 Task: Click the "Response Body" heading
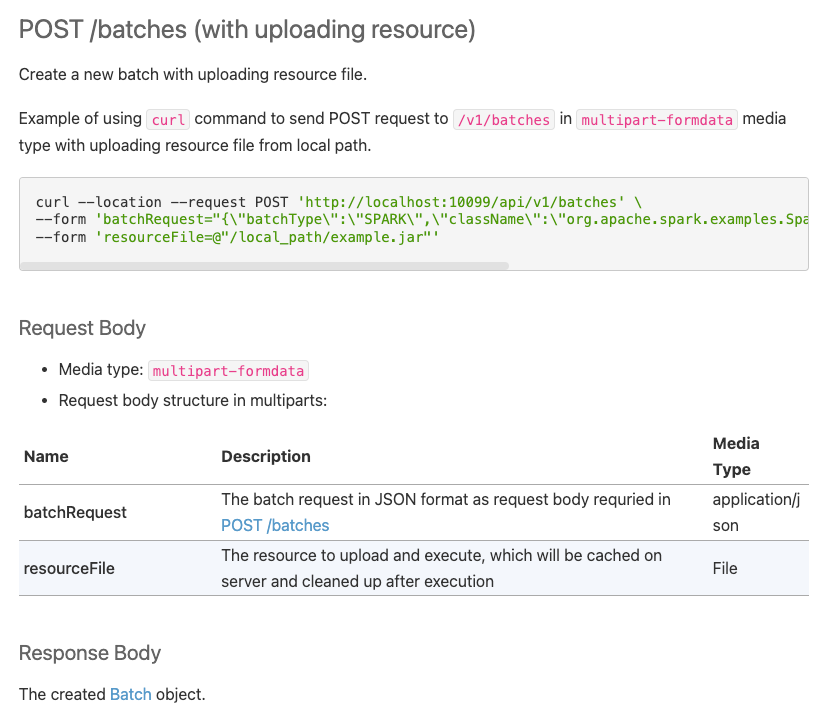click(90, 653)
